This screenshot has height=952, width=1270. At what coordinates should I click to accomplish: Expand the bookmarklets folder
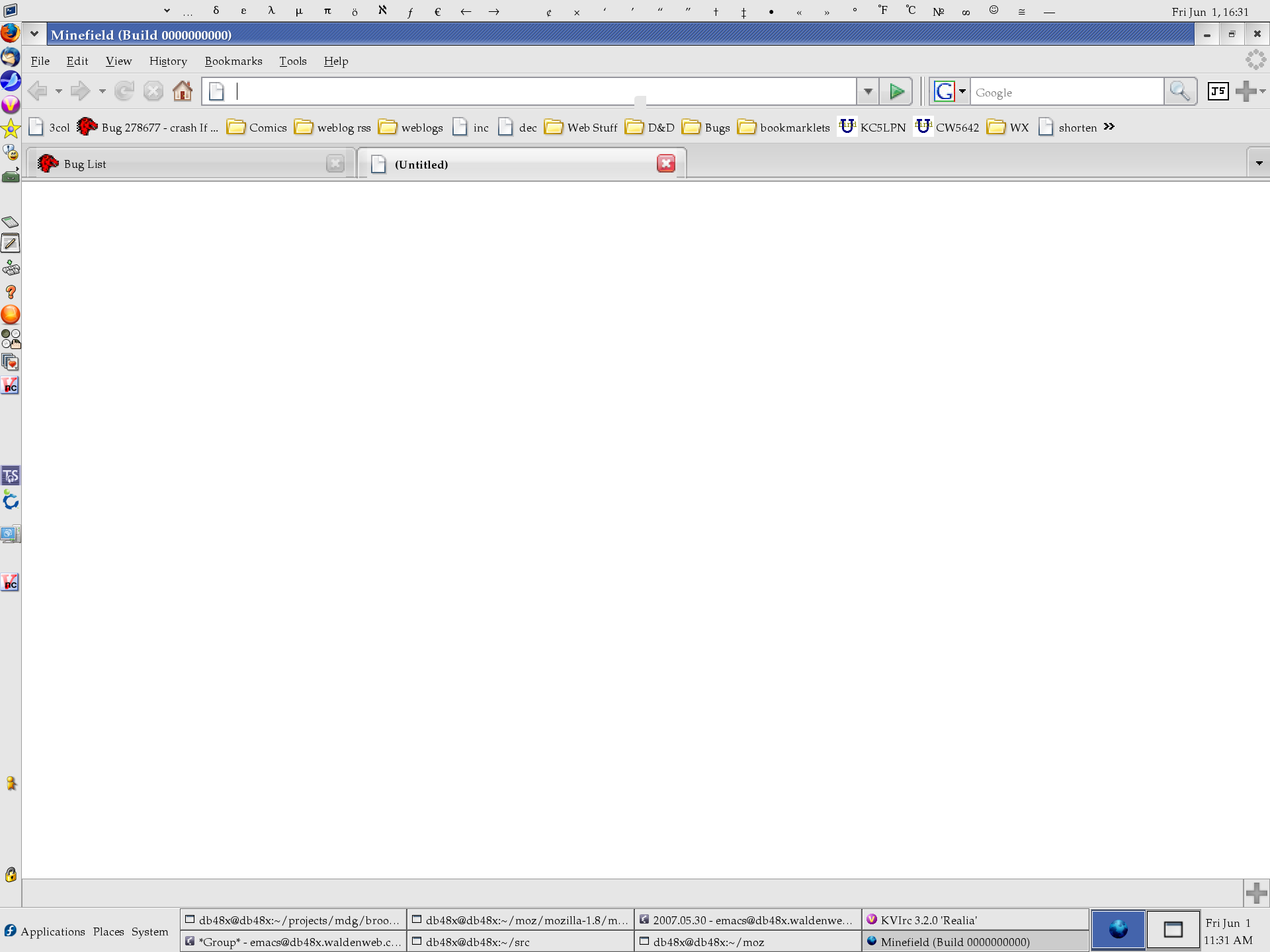point(784,127)
